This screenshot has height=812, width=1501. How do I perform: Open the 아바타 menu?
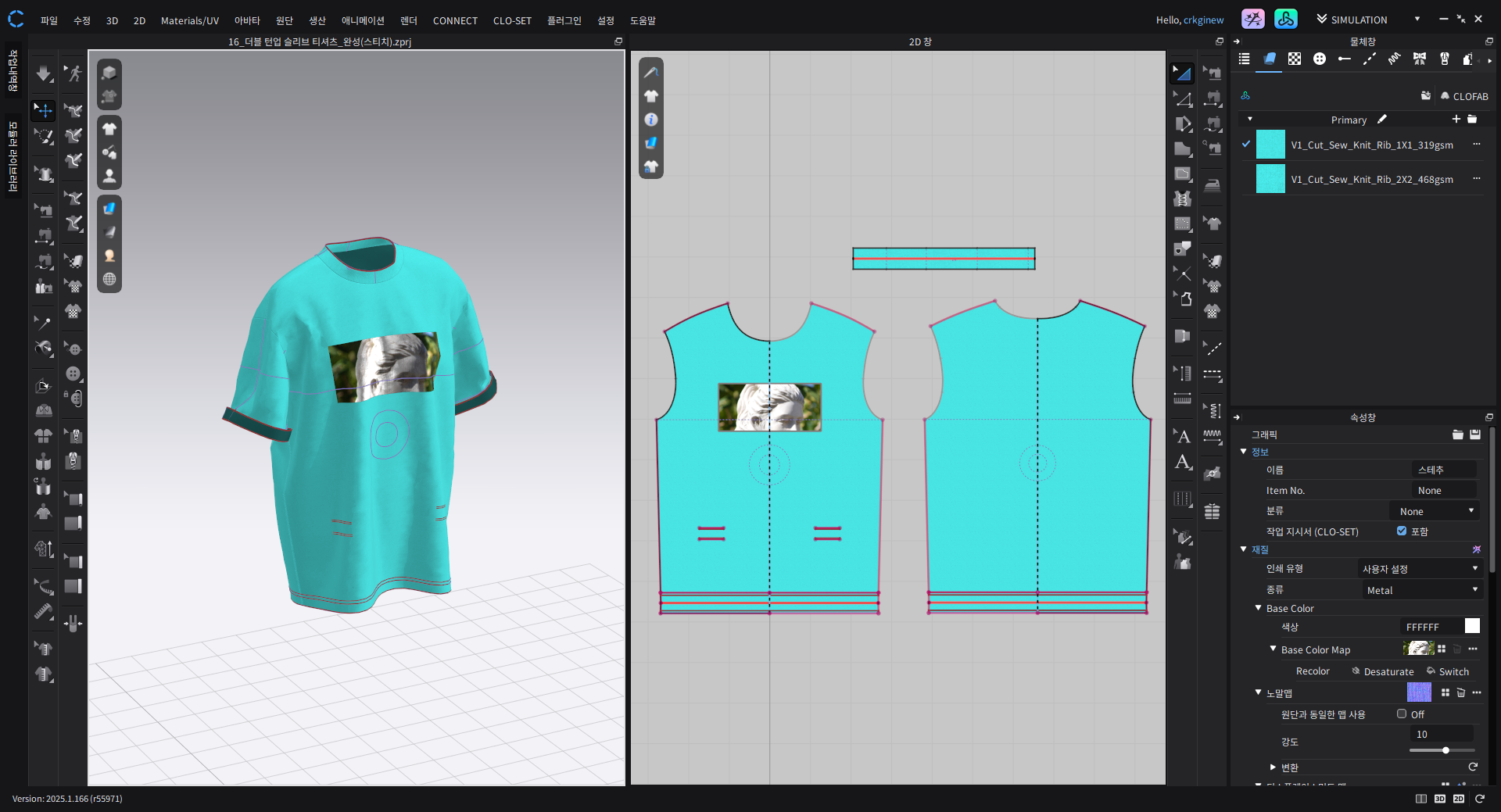247,20
